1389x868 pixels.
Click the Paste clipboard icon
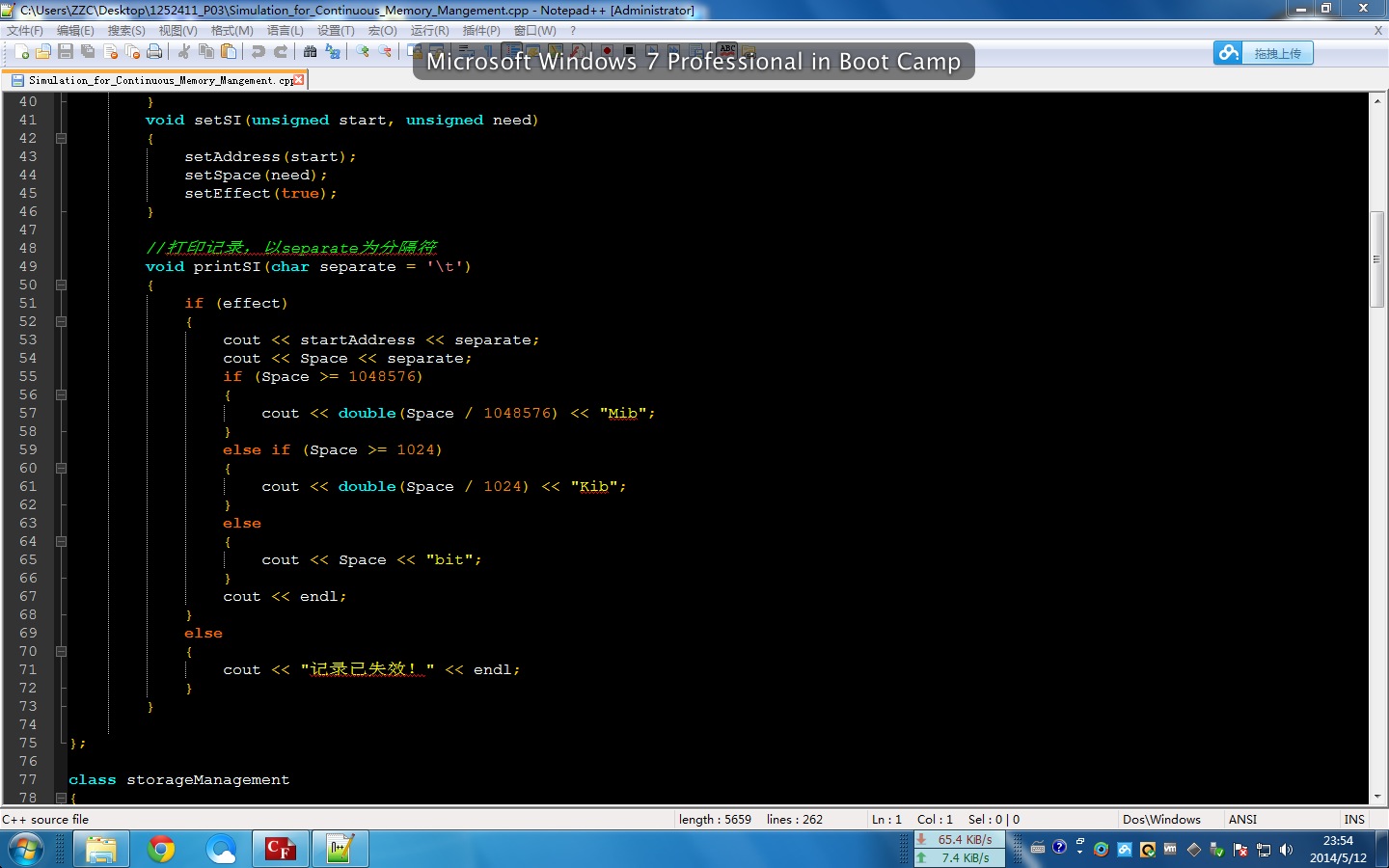[228, 51]
